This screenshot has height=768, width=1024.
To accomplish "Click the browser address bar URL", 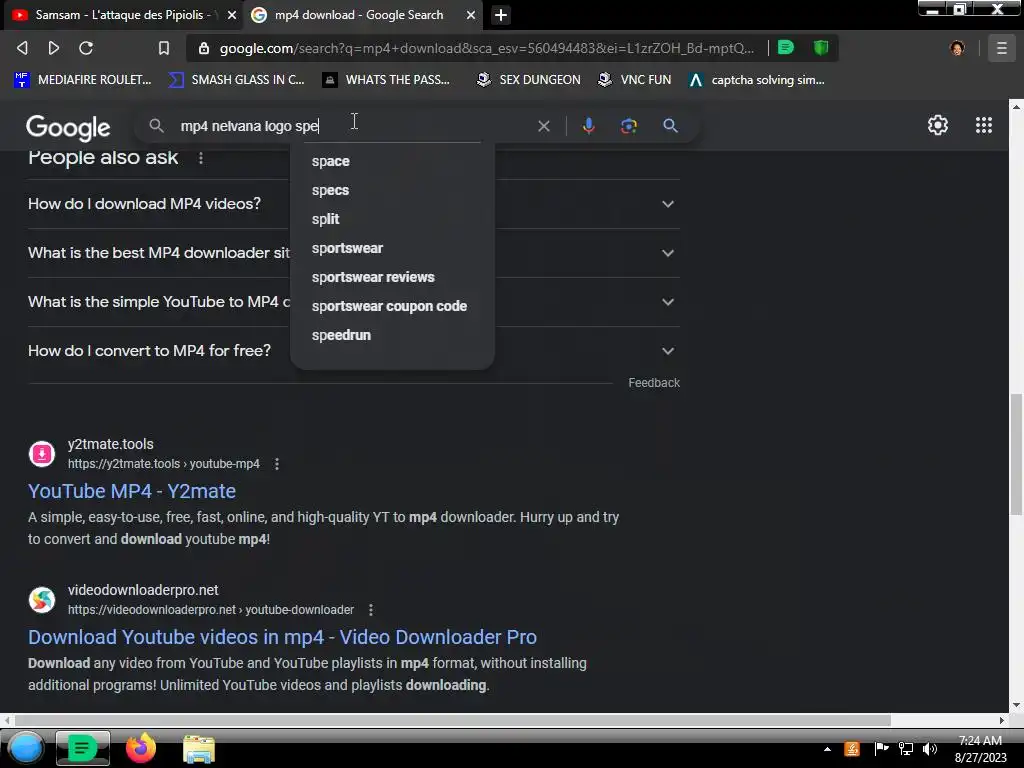I will [x=487, y=48].
